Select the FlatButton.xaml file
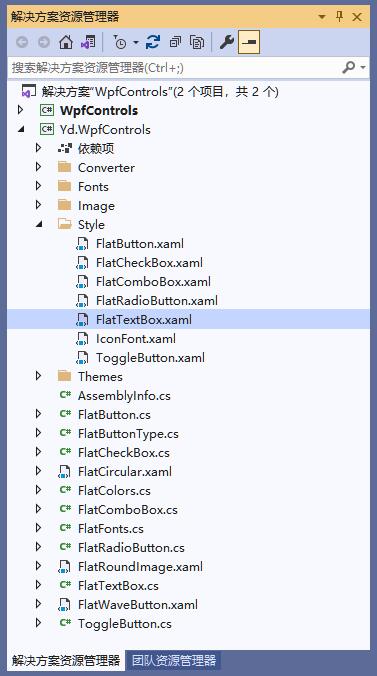Viewport: 377px width, 676px height. click(x=140, y=244)
